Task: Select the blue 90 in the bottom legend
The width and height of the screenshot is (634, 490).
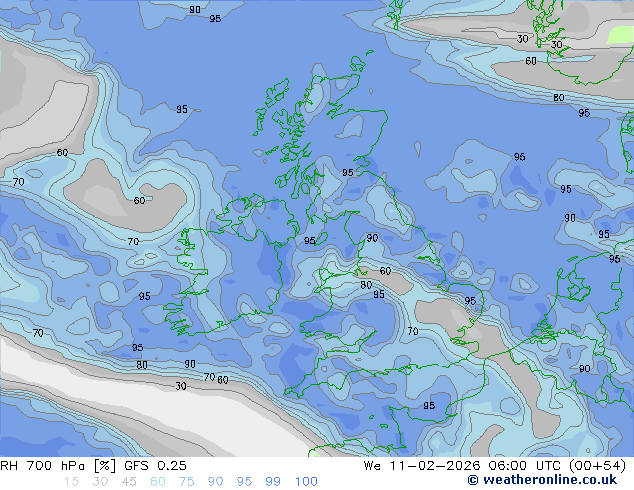Action: click(215, 482)
